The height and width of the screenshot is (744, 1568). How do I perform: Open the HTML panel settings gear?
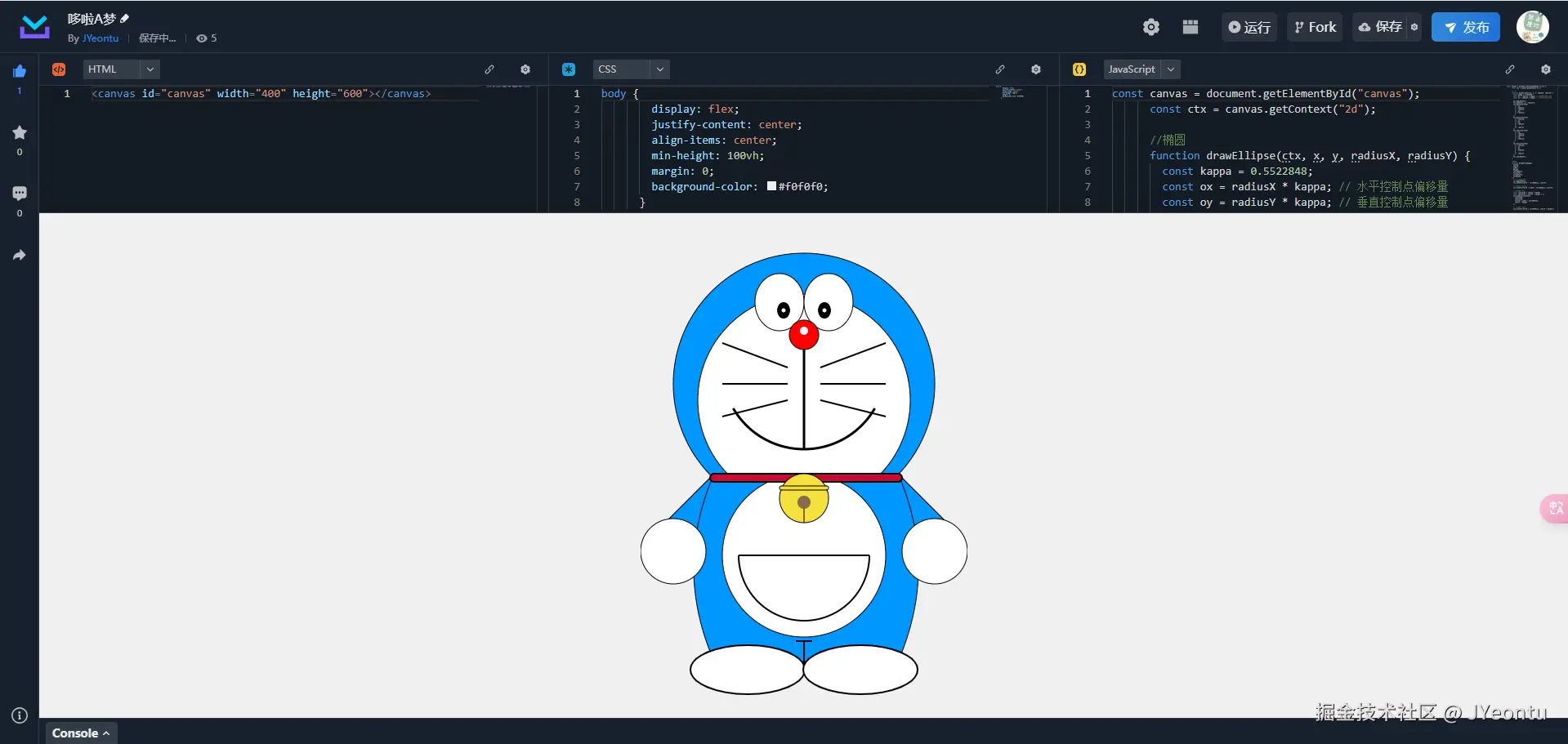click(525, 69)
